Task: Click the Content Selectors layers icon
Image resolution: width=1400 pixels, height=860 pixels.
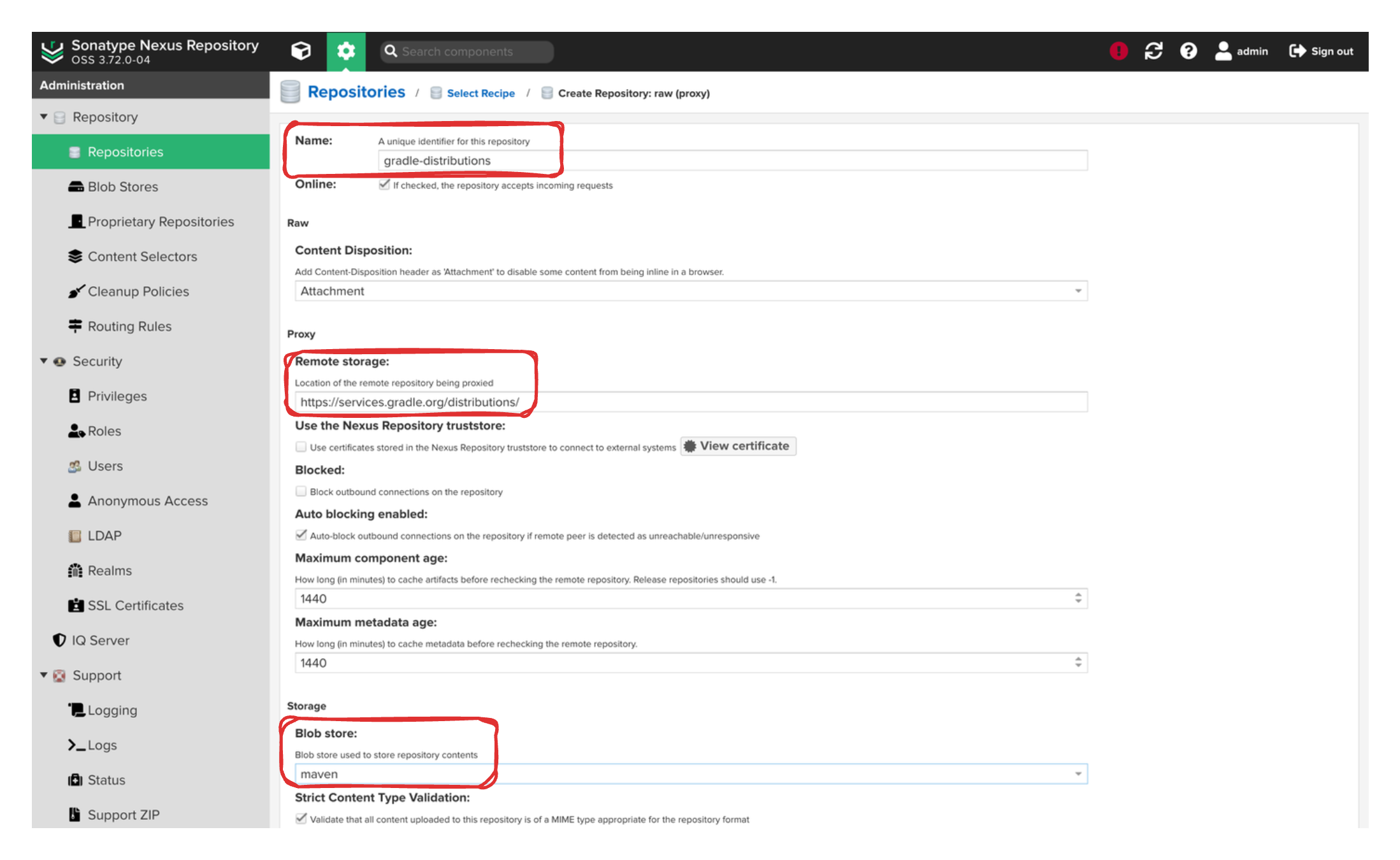Action: coord(75,256)
